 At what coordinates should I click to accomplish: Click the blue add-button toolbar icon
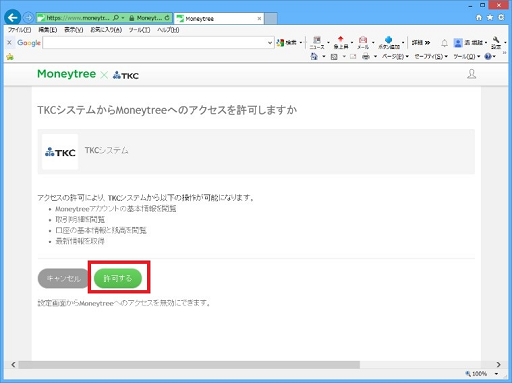point(389,43)
